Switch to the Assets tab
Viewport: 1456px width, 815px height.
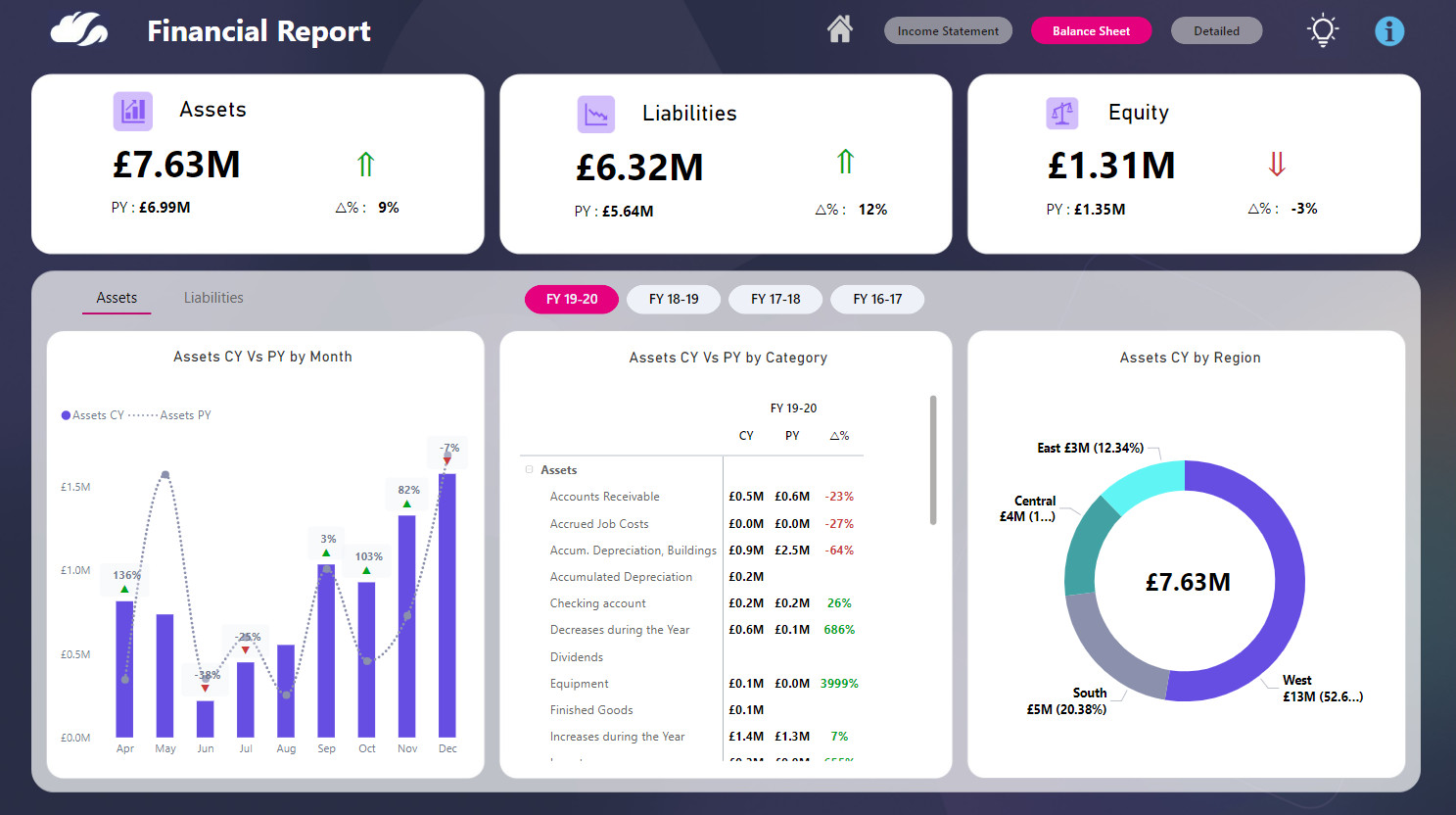[x=117, y=298]
